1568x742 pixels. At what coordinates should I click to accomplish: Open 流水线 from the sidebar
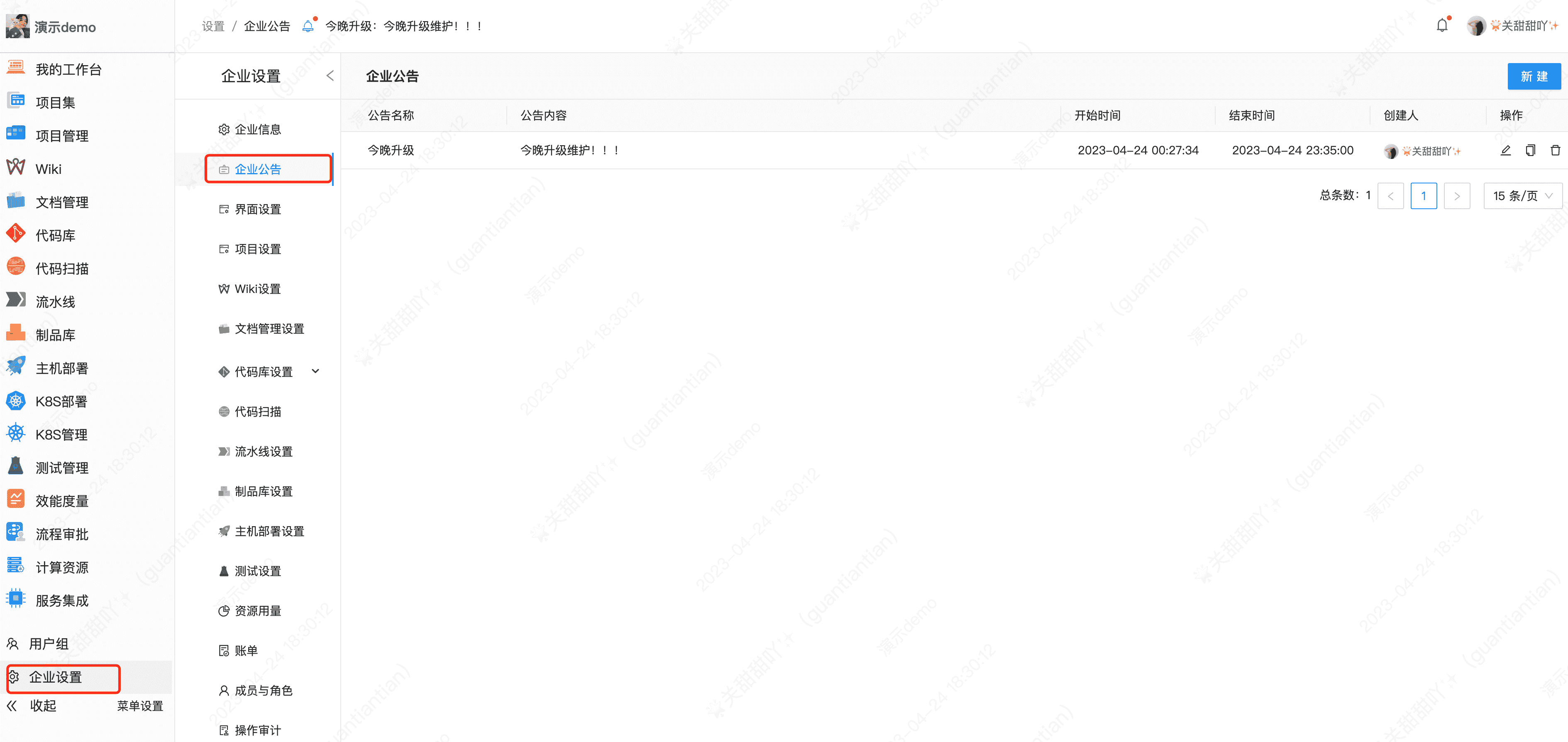click(54, 301)
